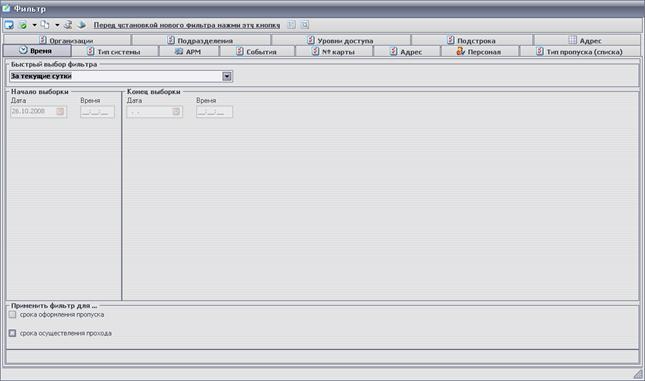
Task: Open the События tab
Action: 257,51
